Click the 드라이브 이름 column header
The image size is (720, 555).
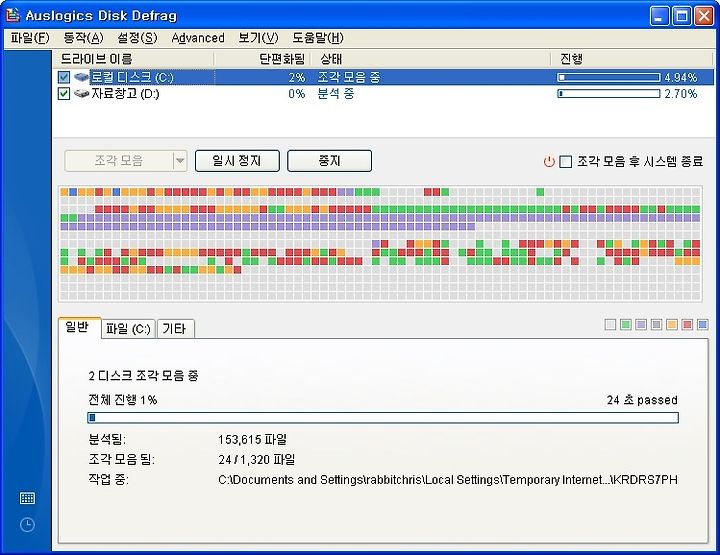(134, 59)
